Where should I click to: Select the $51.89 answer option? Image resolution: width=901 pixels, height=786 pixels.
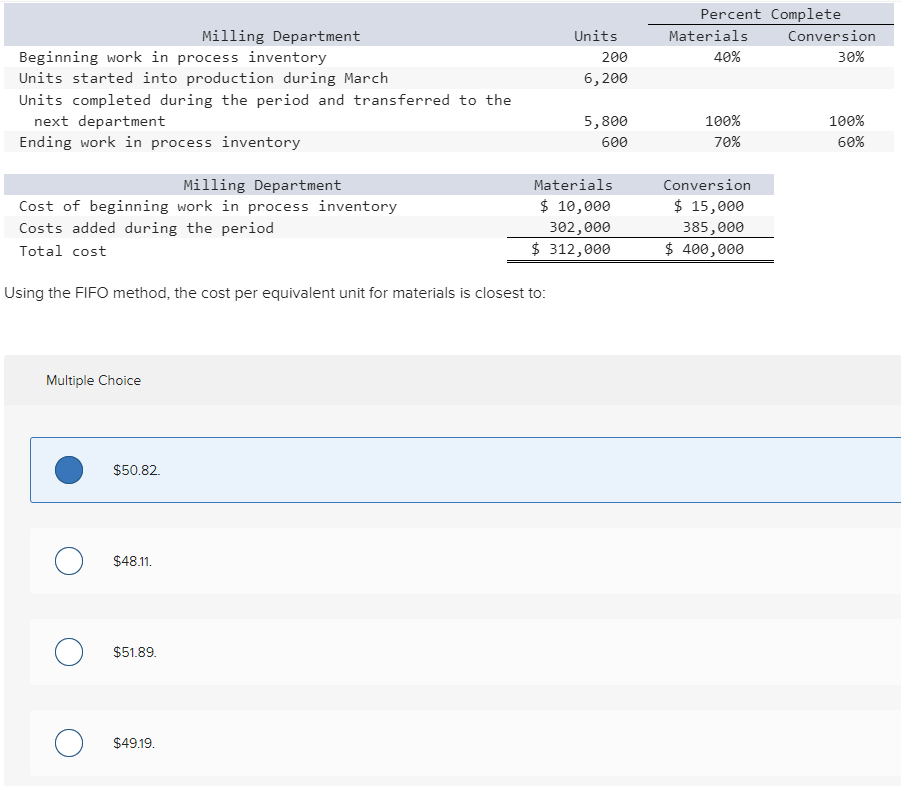click(68, 651)
